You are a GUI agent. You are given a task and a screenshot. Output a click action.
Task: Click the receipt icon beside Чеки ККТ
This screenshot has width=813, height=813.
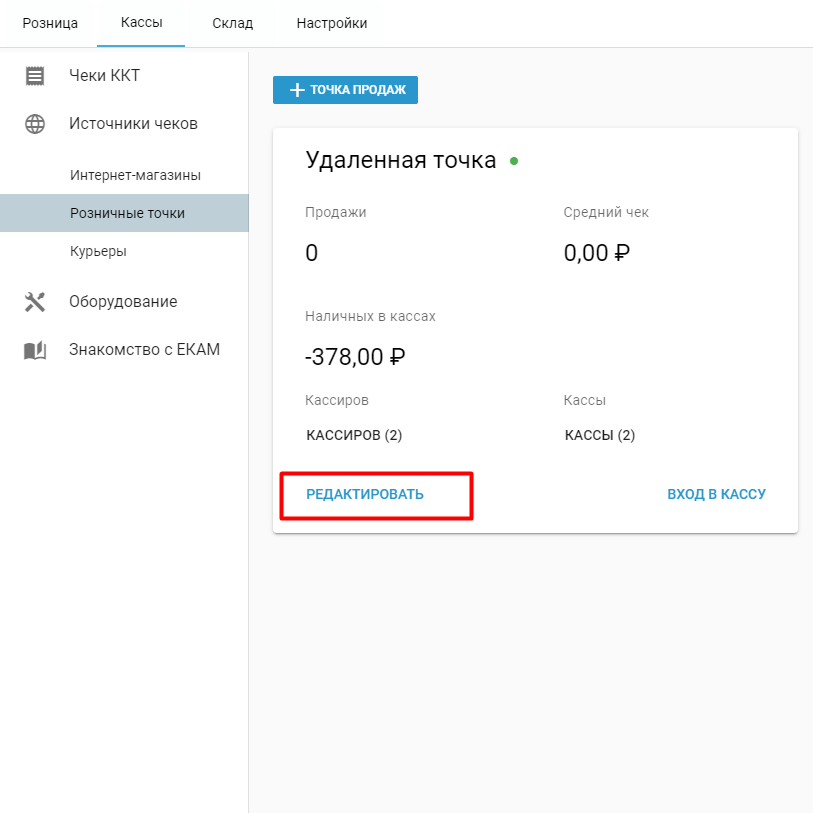click(x=35, y=76)
